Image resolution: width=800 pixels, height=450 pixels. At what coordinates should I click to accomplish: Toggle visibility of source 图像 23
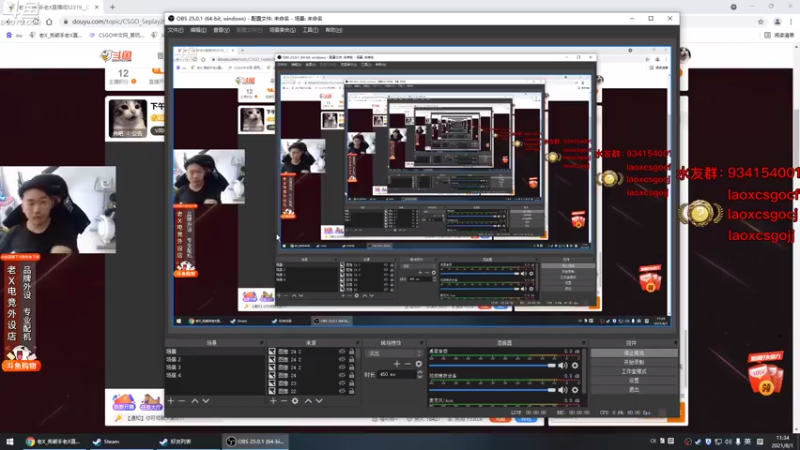point(342,383)
